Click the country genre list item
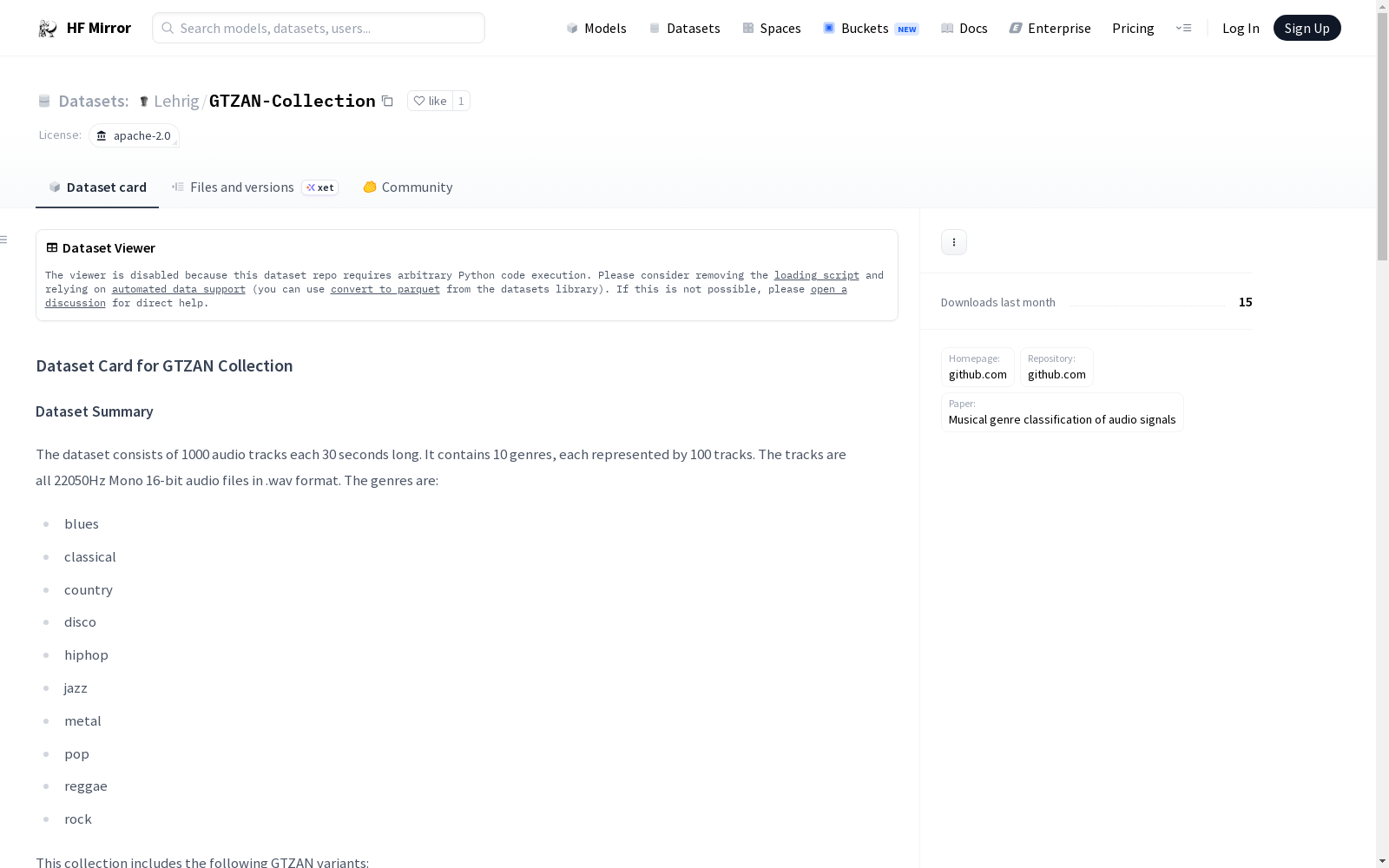 click(x=89, y=590)
